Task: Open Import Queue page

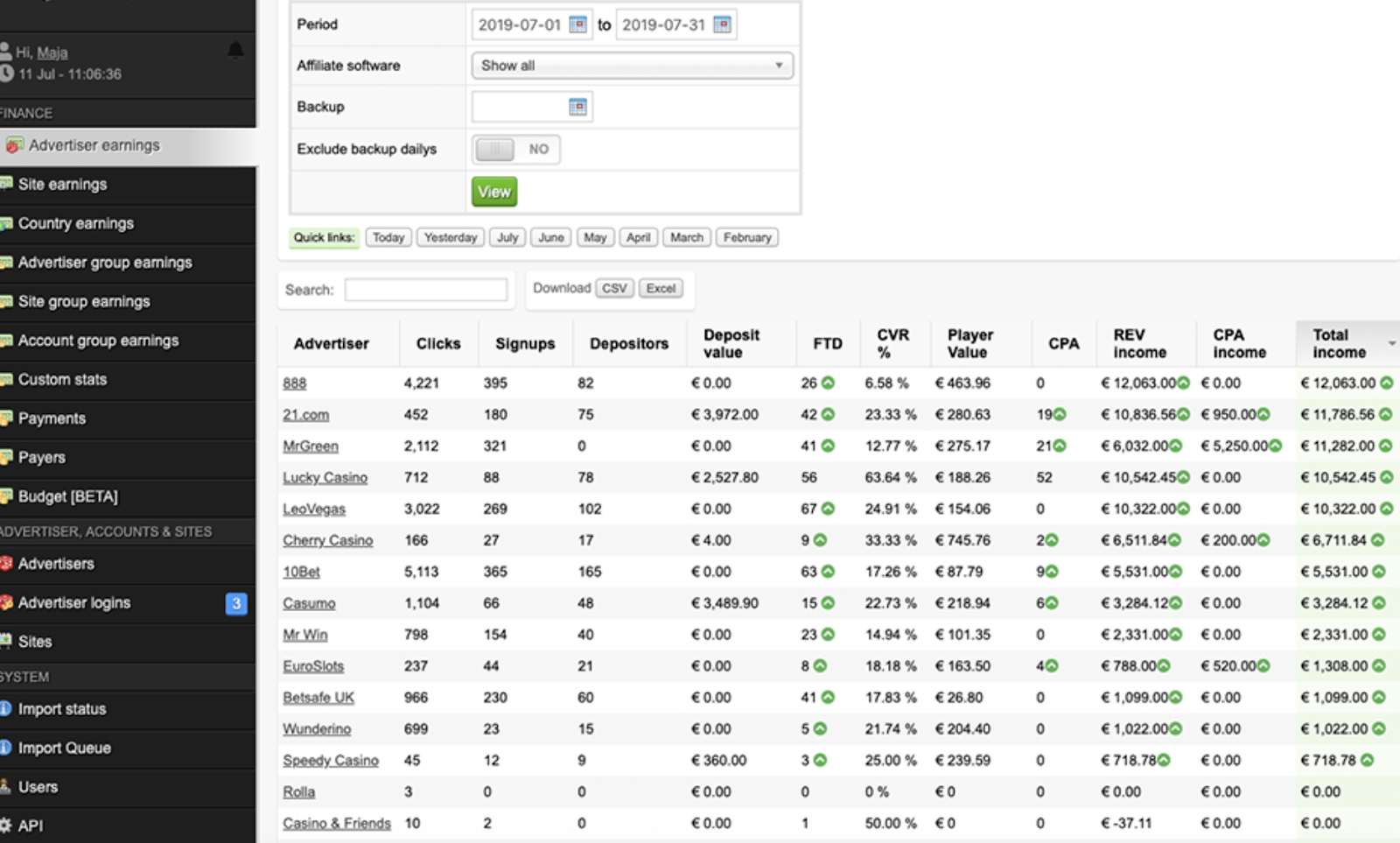Action: (x=65, y=748)
